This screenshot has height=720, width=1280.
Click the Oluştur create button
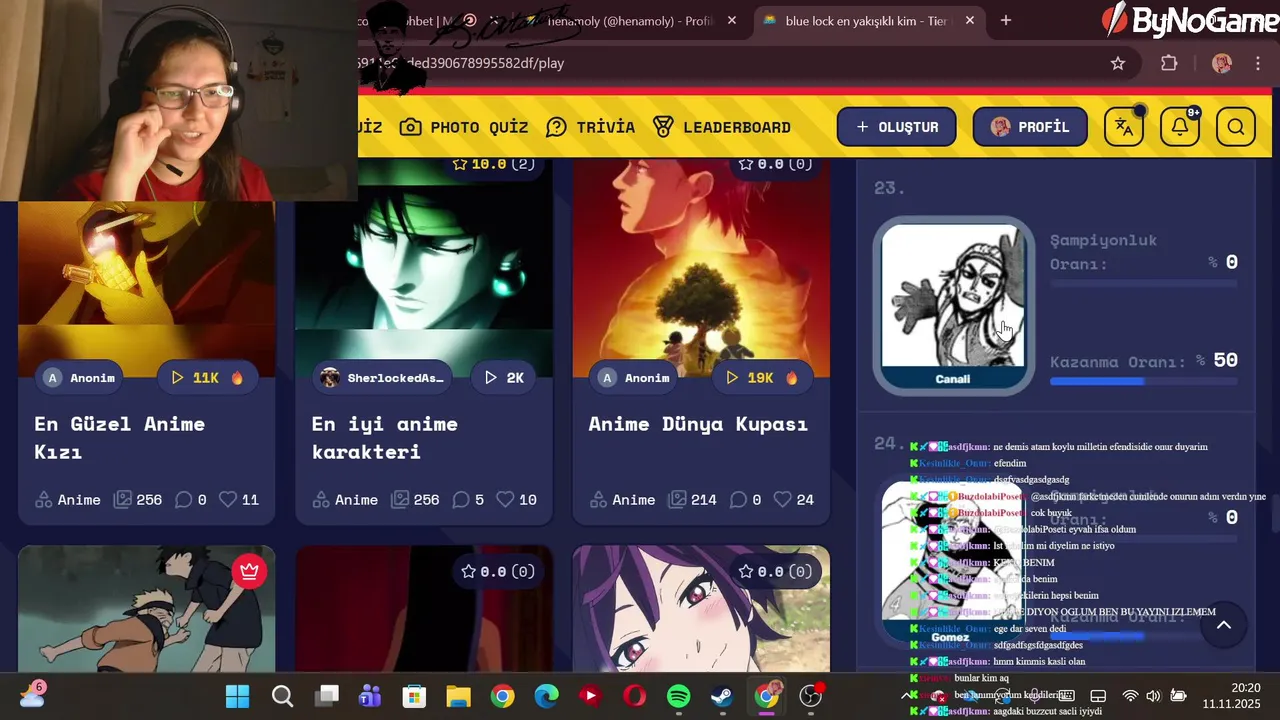(x=896, y=127)
